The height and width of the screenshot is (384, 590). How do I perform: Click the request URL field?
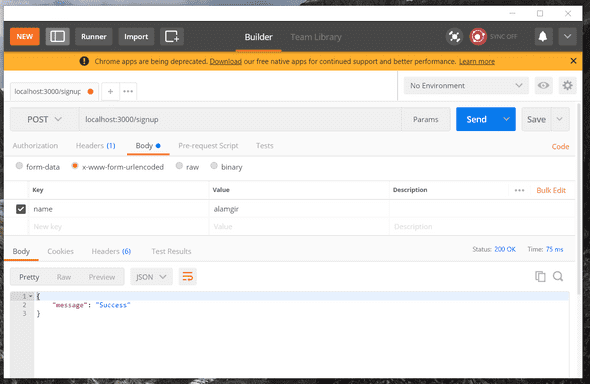[x=240, y=119]
